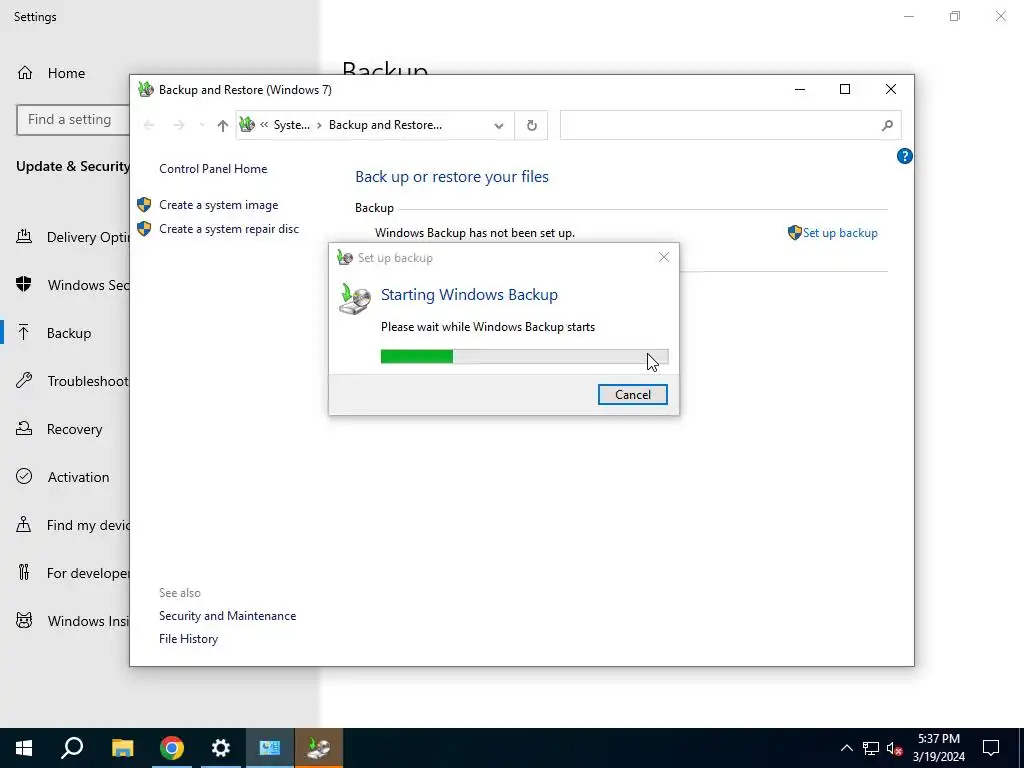Cancel the Starting Windows Backup dialog
This screenshot has width=1024, height=768.
pos(632,394)
